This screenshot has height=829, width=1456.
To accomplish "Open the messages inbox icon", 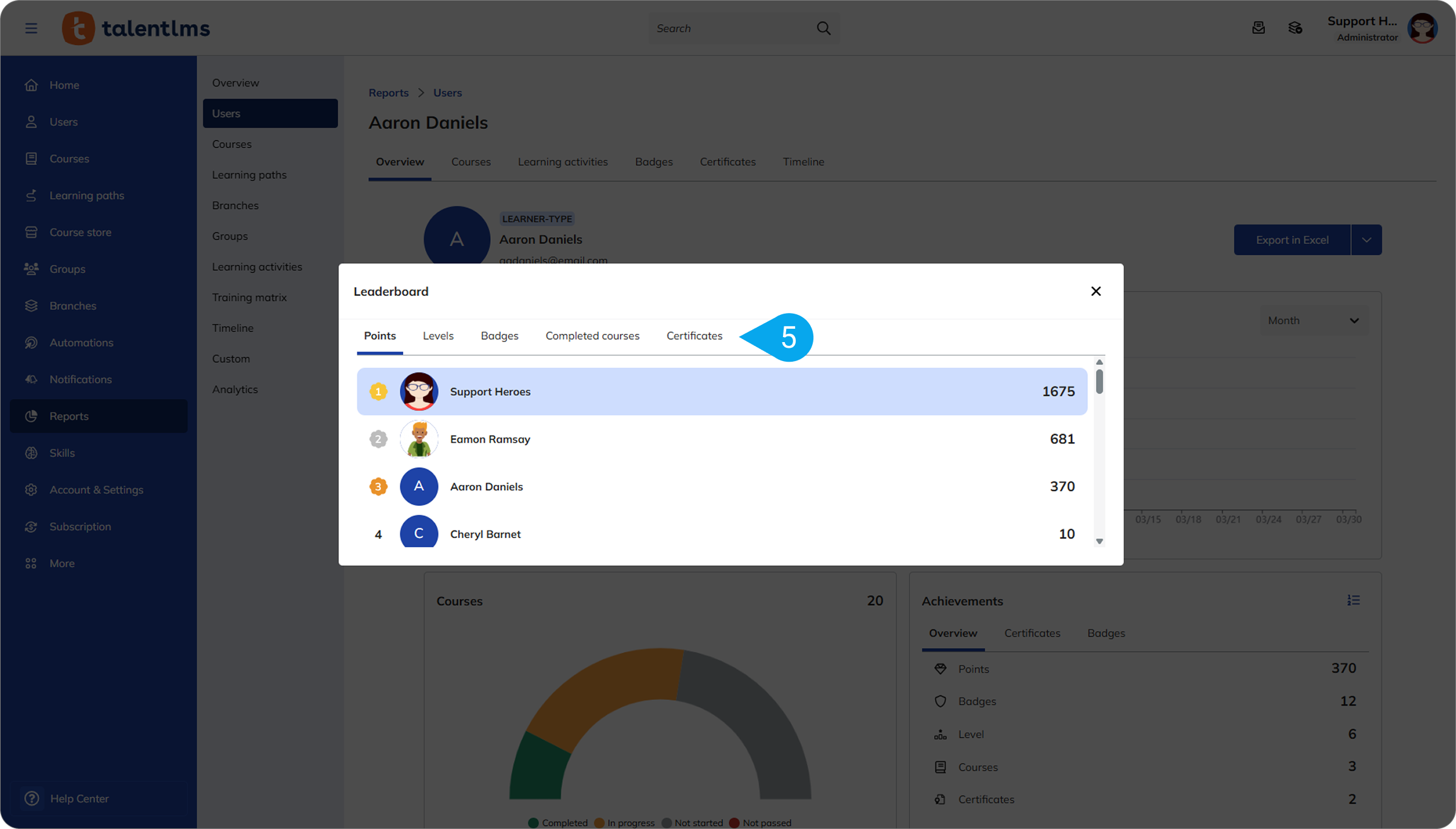I will pos(1258,28).
